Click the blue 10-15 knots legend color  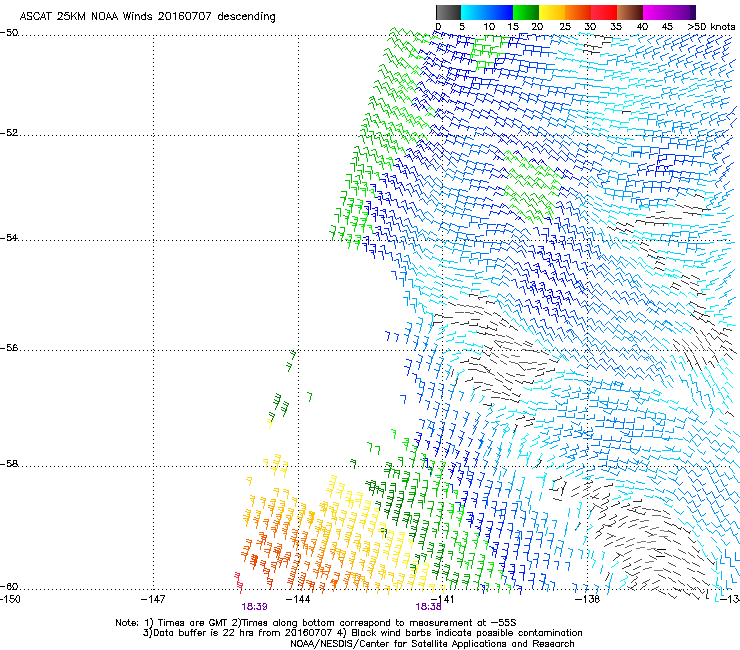[x=500, y=12]
